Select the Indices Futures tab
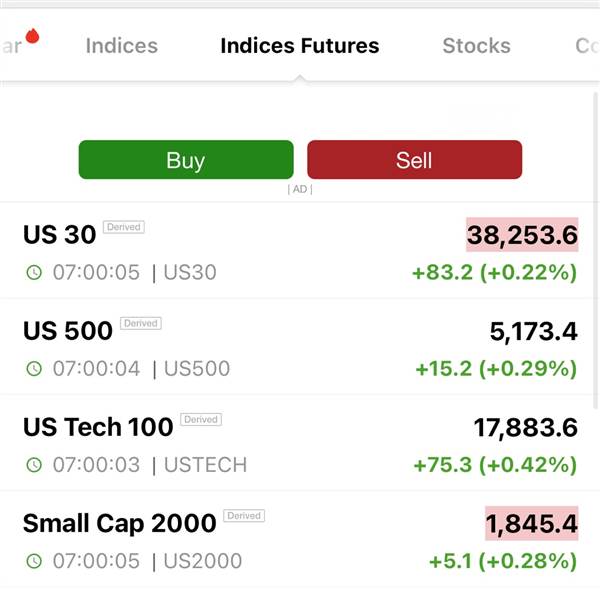Image resolution: width=600 pixels, height=600 pixels. click(x=300, y=46)
